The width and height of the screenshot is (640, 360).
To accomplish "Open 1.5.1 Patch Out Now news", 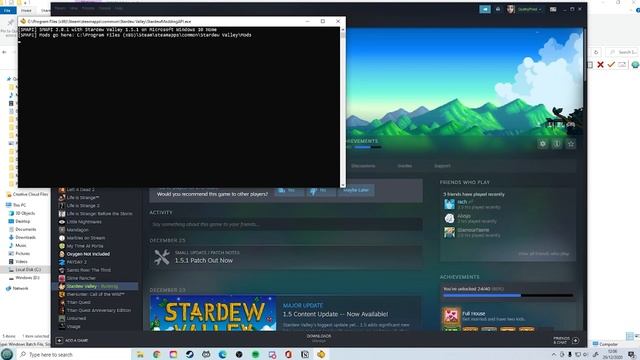I will click(x=204, y=260).
